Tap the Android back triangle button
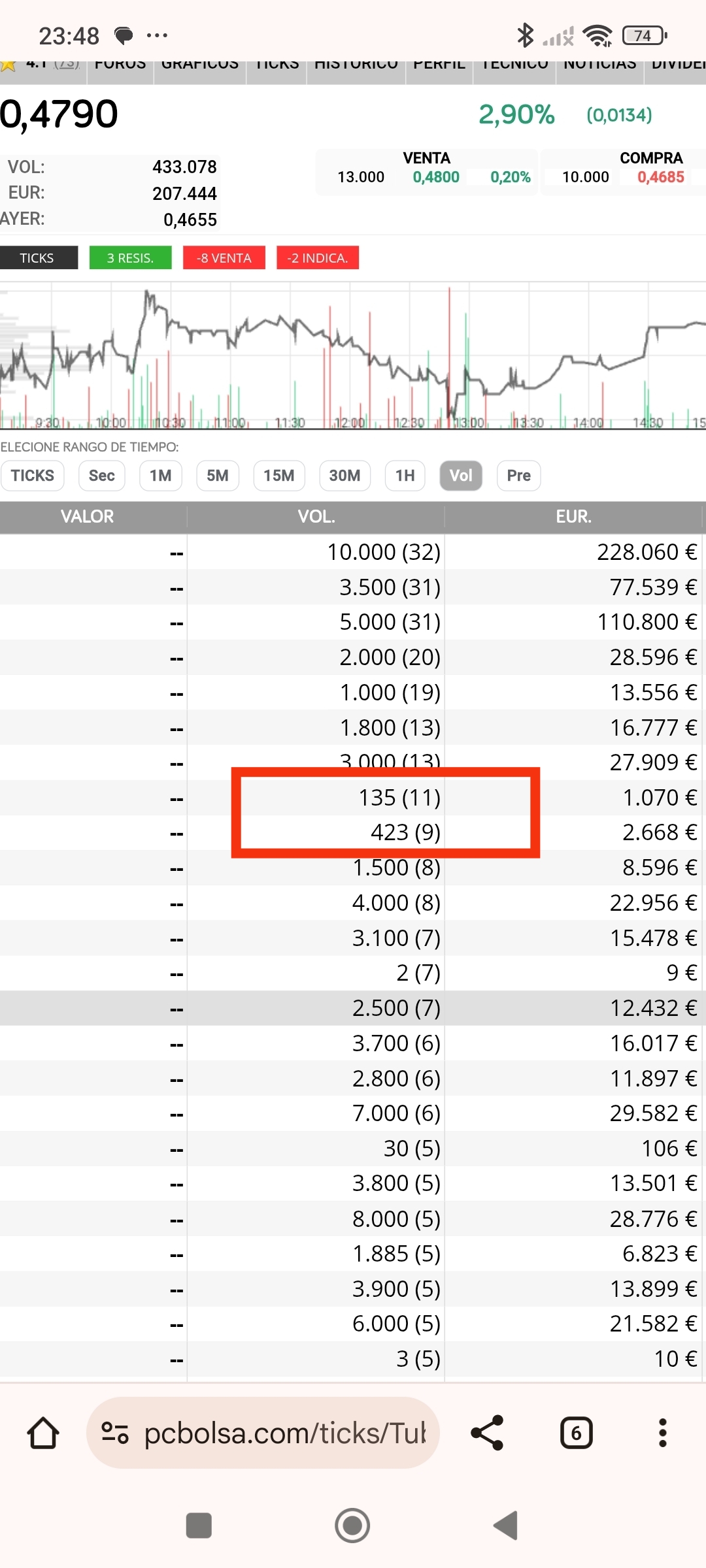 (506, 1526)
